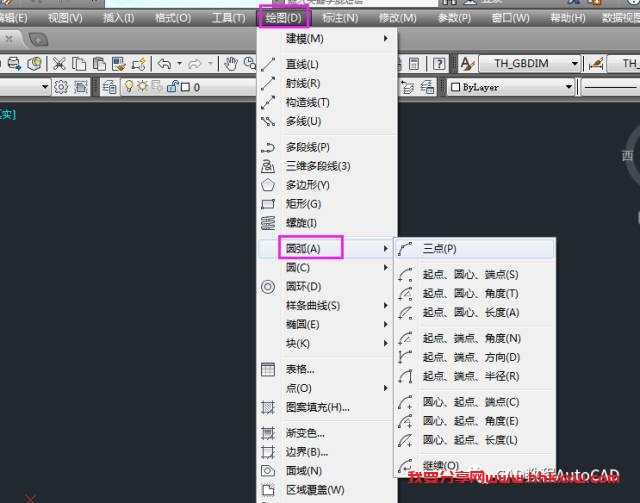The image size is (640, 503).
Task: Click the copy toolbar icon
Action: point(78,64)
